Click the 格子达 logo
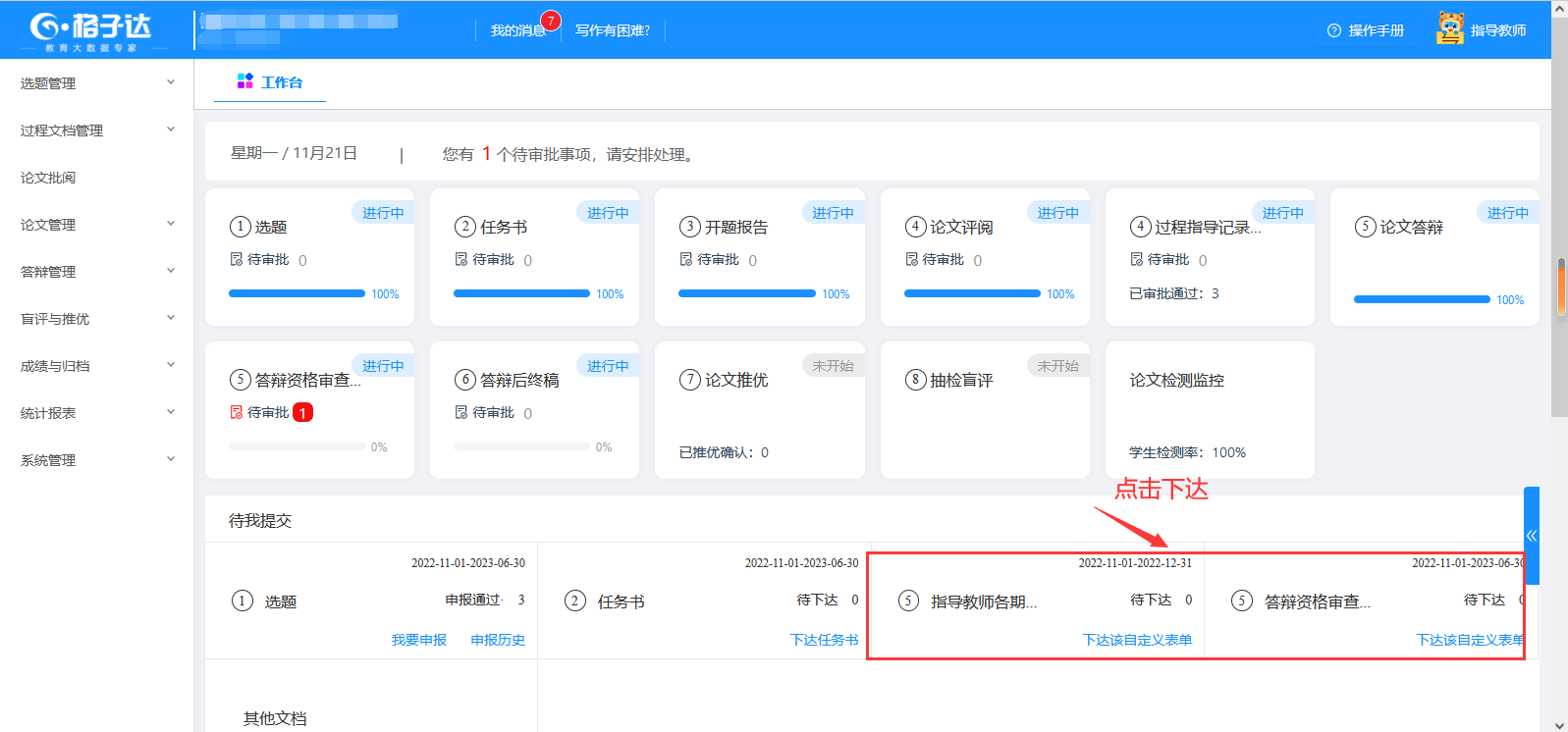Viewport: 1568px width, 732px height. [90, 29]
